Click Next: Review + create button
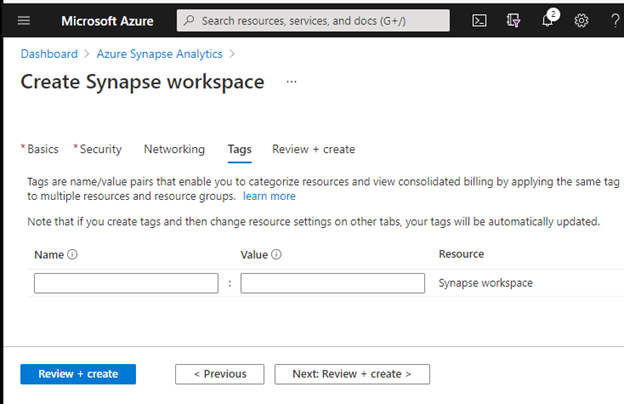 tap(352, 374)
